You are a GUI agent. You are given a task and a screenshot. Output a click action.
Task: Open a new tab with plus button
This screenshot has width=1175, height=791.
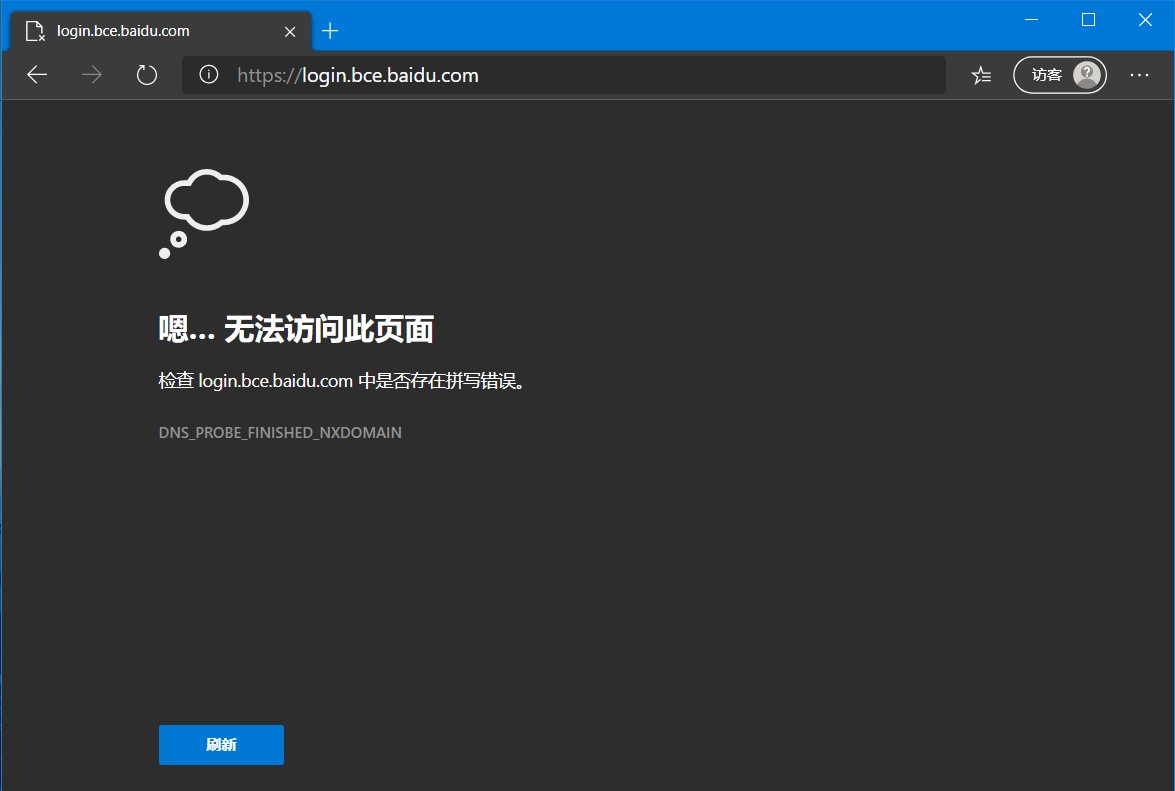pyautogui.click(x=330, y=31)
